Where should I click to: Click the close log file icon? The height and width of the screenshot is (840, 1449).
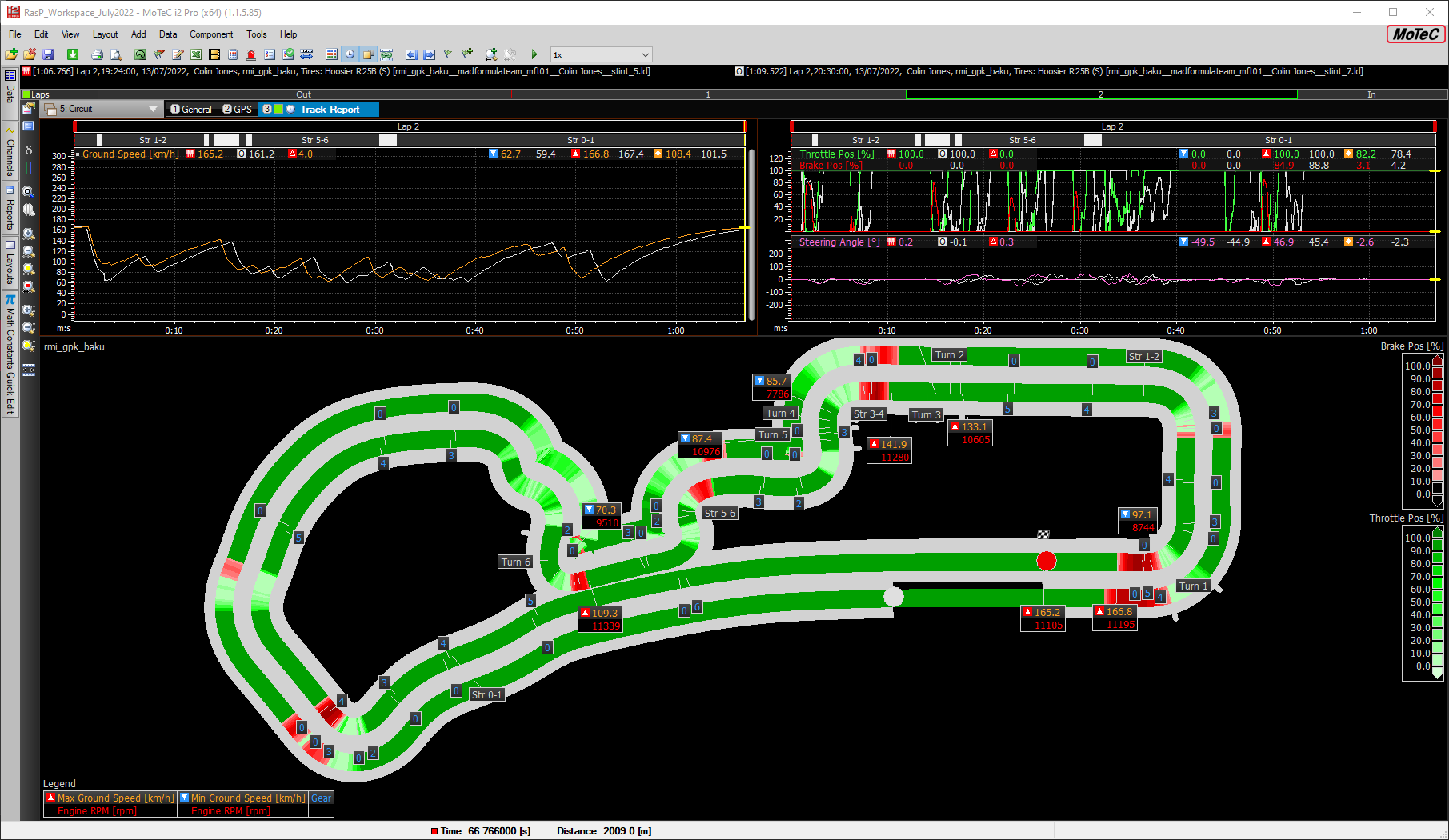click(30, 54)
